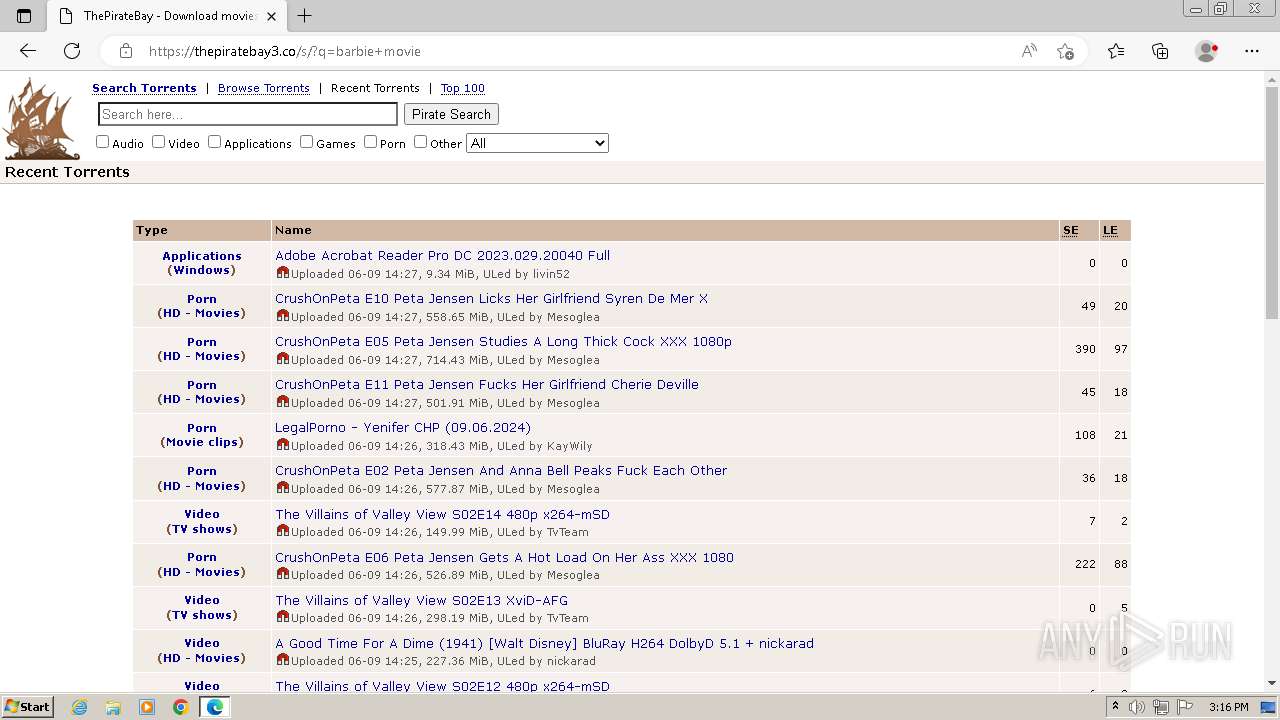Image resolution: width=1280 pixels, height=720 pixels.
Task: Check the Audio filter checkbox
Action: pyautogui.click(x=102, y=142)
